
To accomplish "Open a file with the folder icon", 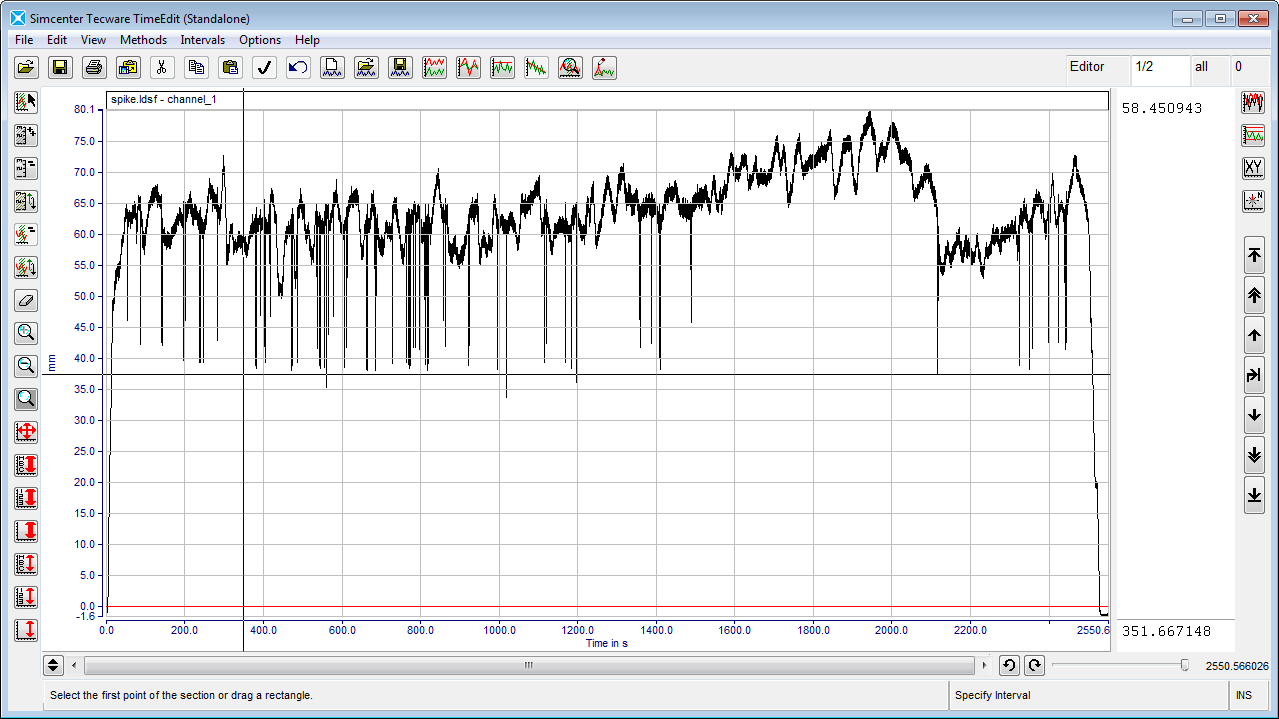I will click(26, 67).
